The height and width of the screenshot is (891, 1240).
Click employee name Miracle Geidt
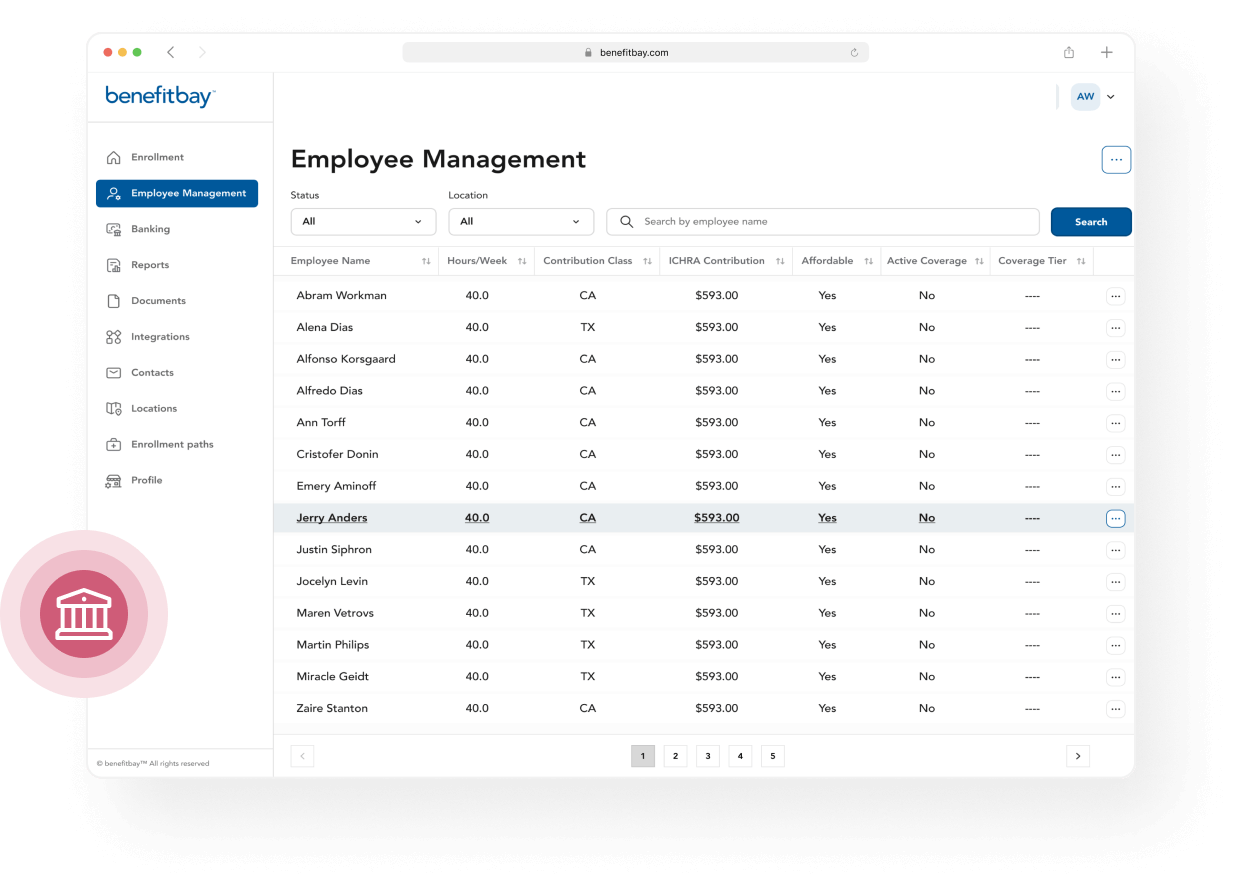tap(333, 676)
